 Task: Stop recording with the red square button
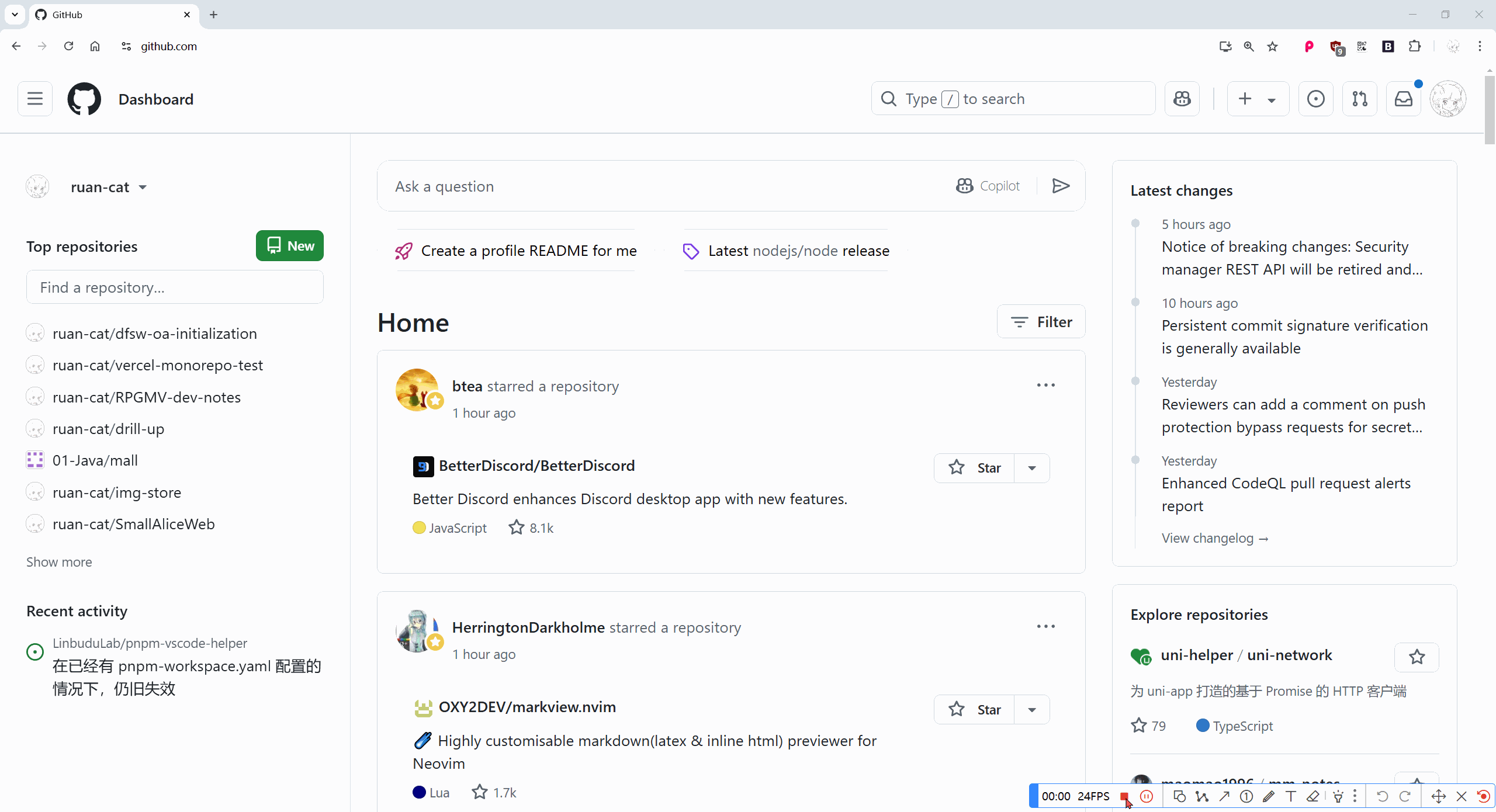pyautogui.click(x=1124, y=797)
